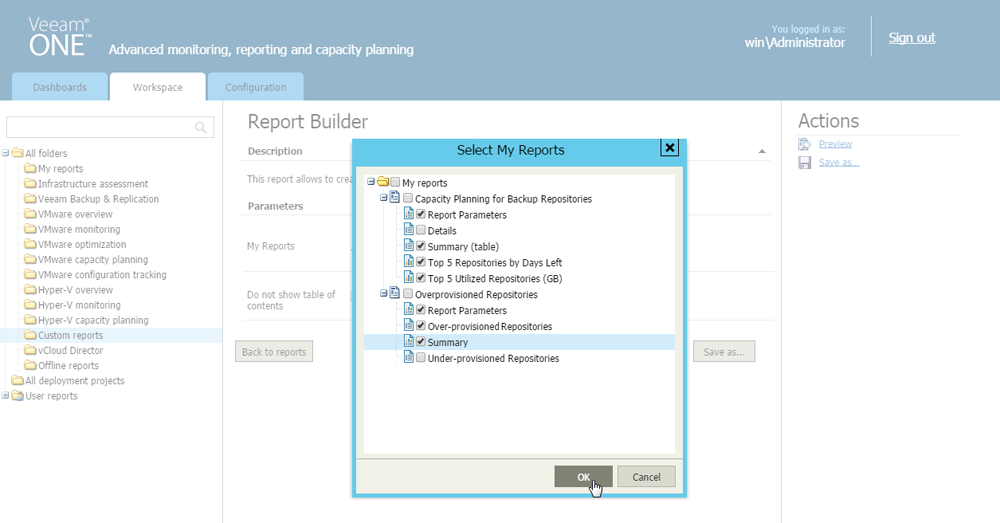Viewport: 1000px width, 523px height.
Task: Click the Top 5 Utilized Repositories chart icon
Action: (x=408, y=278)
